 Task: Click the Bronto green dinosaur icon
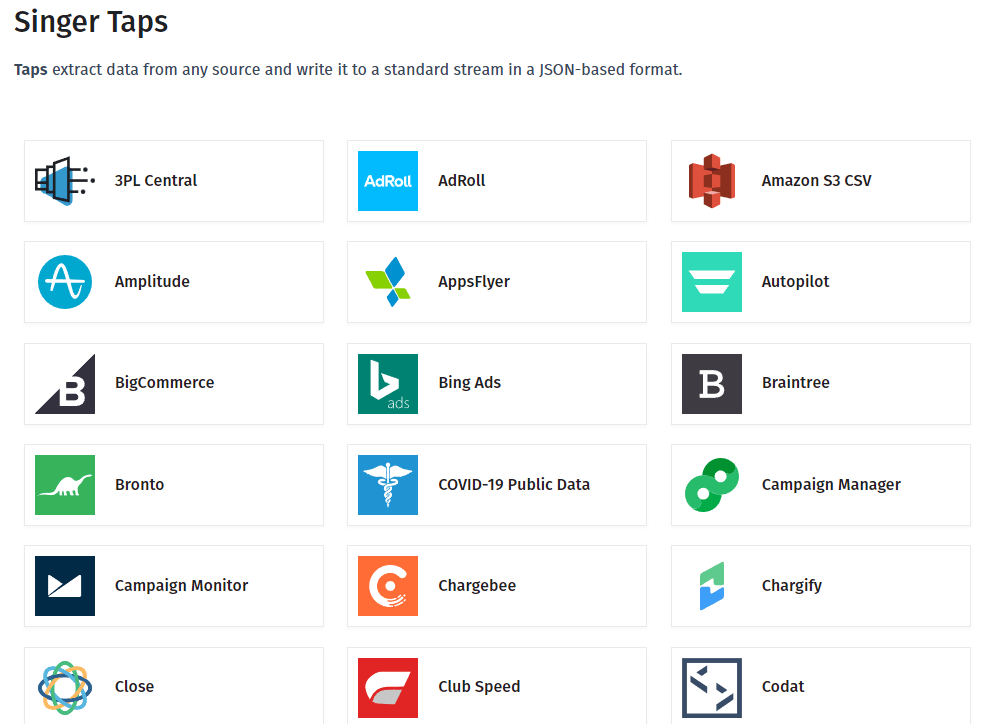pos(65,485)
